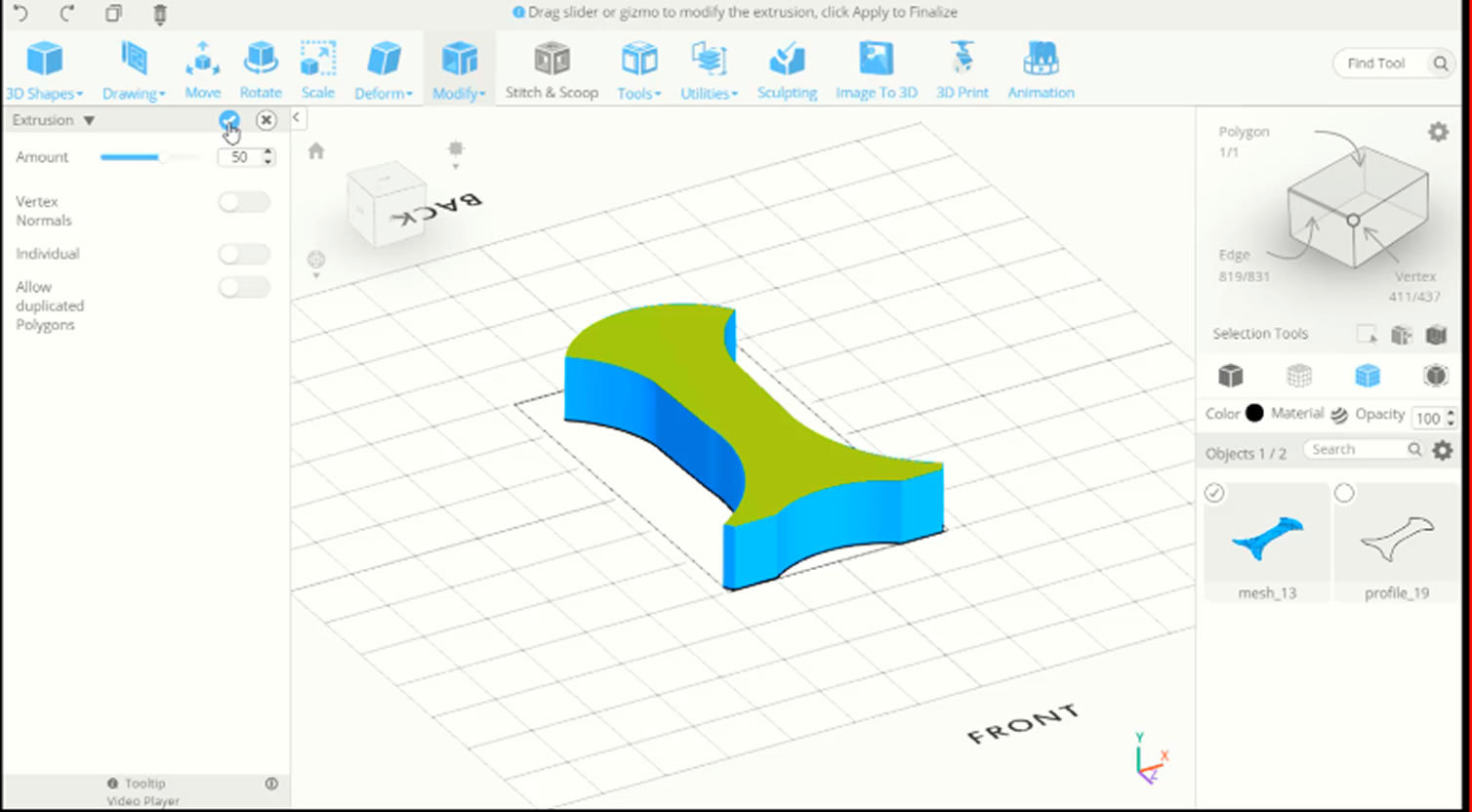Select the Sculpting tool
This screenshot has width=1472, height=812.
point(787,70)
